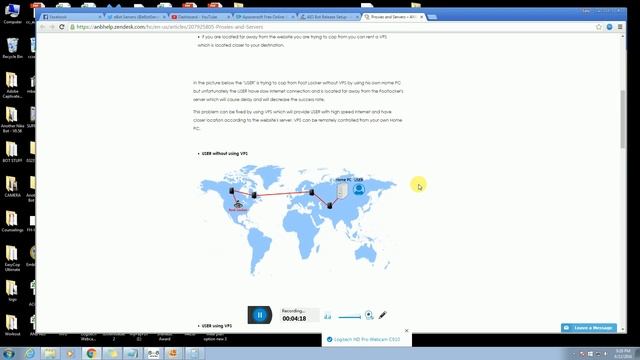Click the browser forward arrow
Viewport: 640px width, 360px height.
(52, 27)
